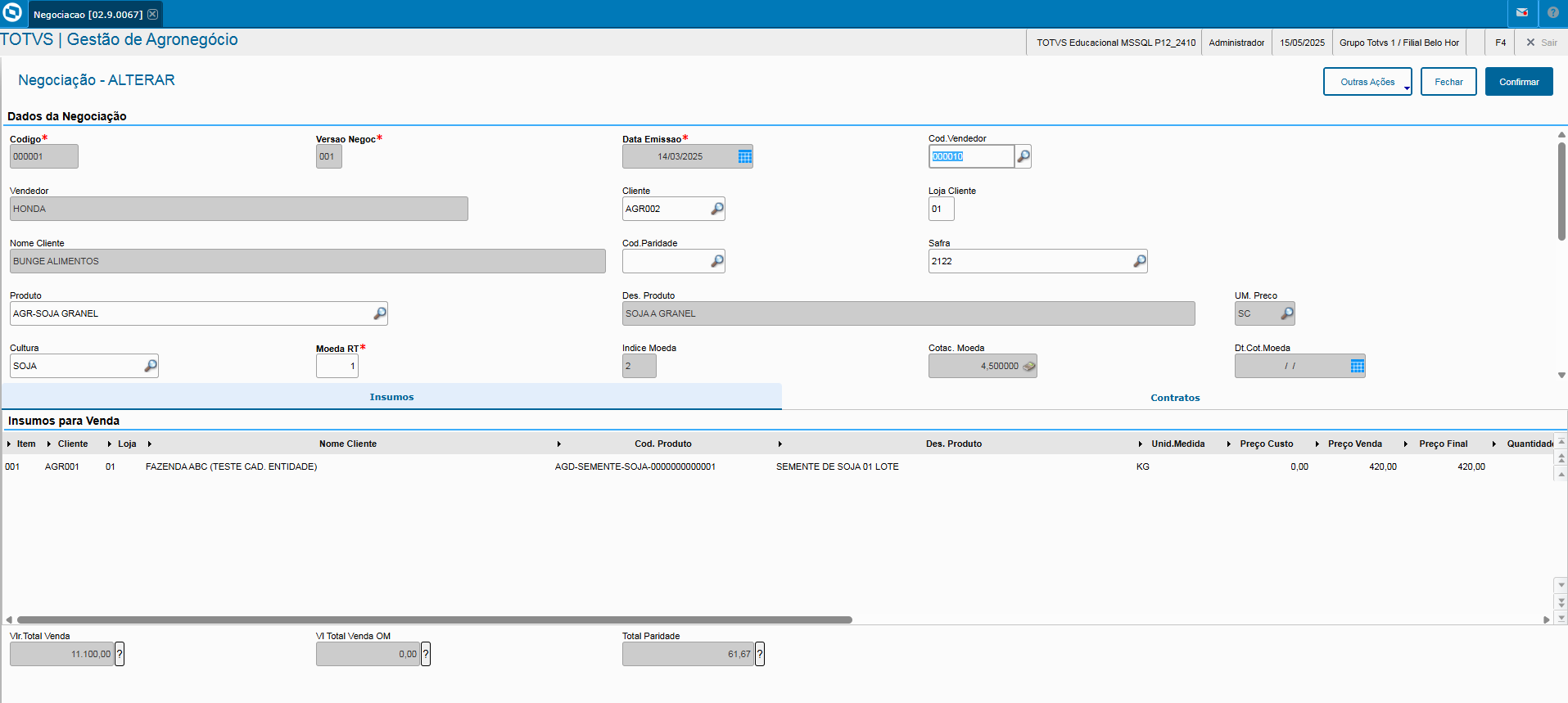
Task: Click TOTVS Educacional MSSQL P12_2410 label
Action: point(1116,43)
